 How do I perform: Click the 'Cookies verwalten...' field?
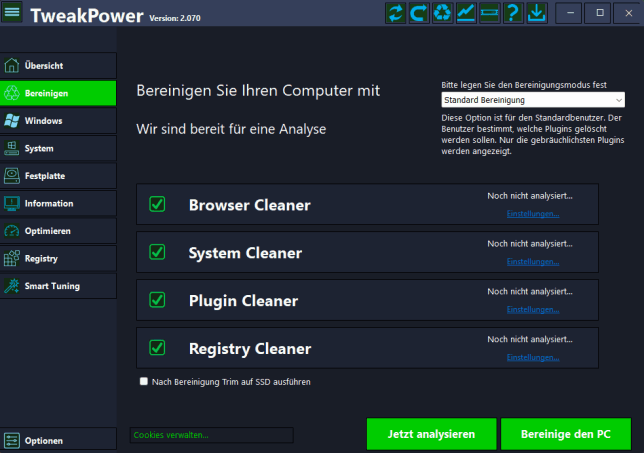pyautogui.click(x=211, y=435)
